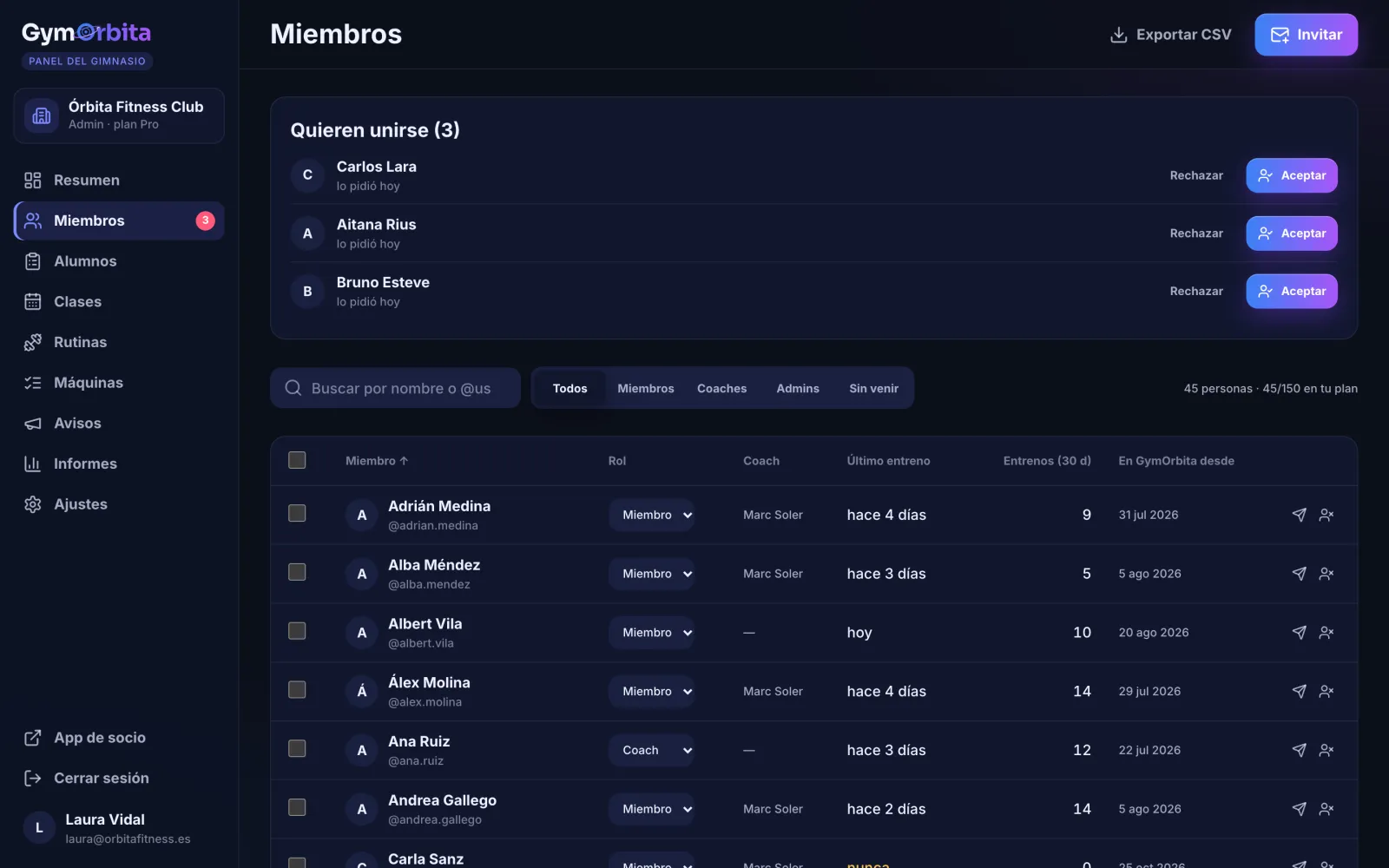Select the Sin venir filter tab
This screenshot has height=868, width=1389.
[x=873, y=388]
